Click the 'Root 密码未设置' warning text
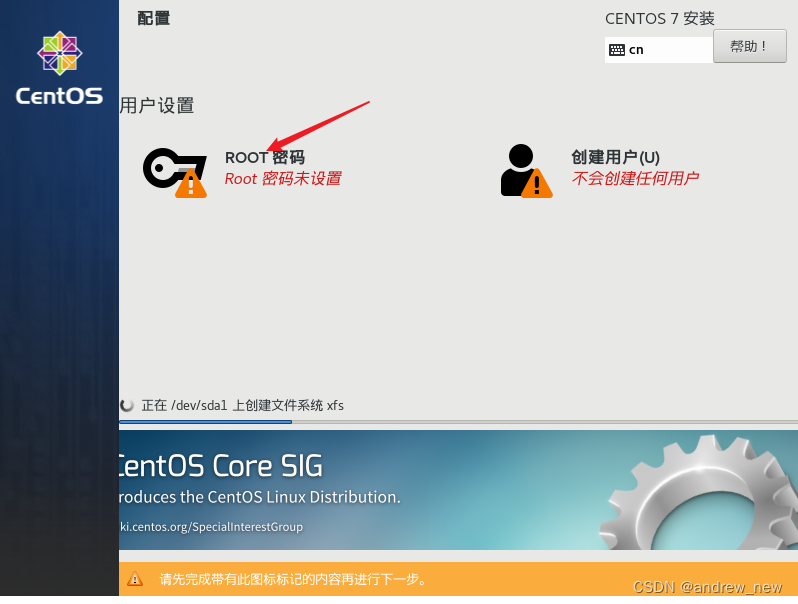This screenshot has width=798, height=604. (x=283, y=179)
